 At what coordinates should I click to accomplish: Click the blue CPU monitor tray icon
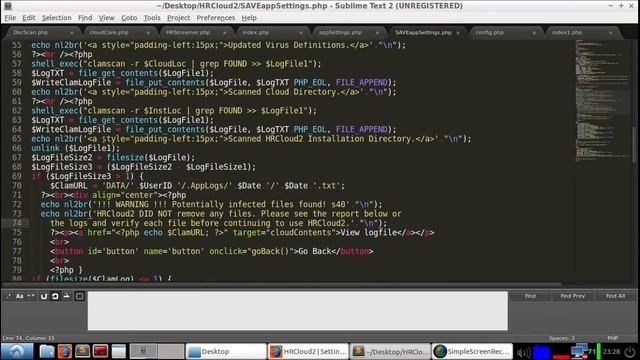click(542, 351)
